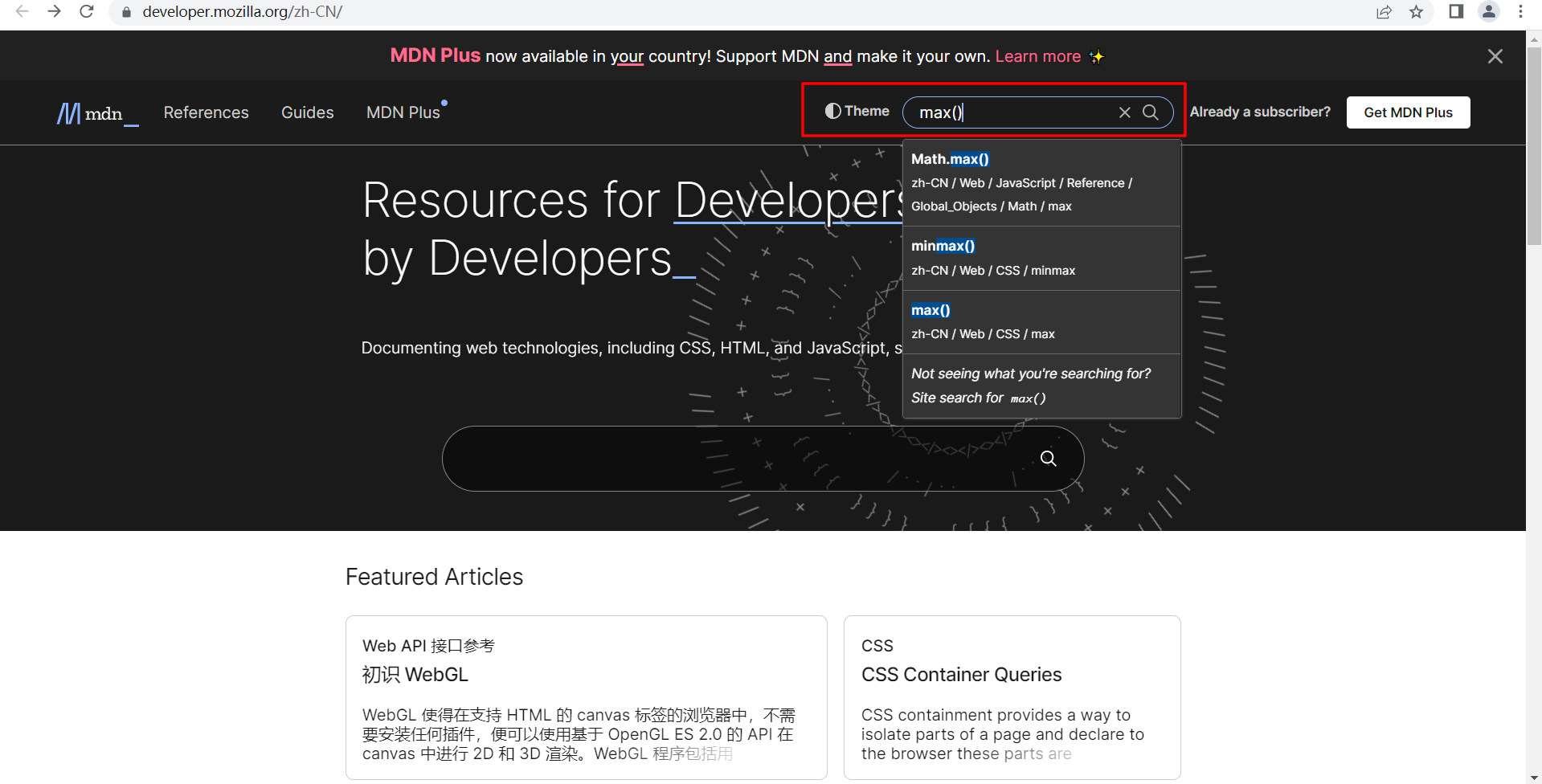Open the CSS Container Queries article
Viewport: 1542px width, 784px height.
[962, 675]
